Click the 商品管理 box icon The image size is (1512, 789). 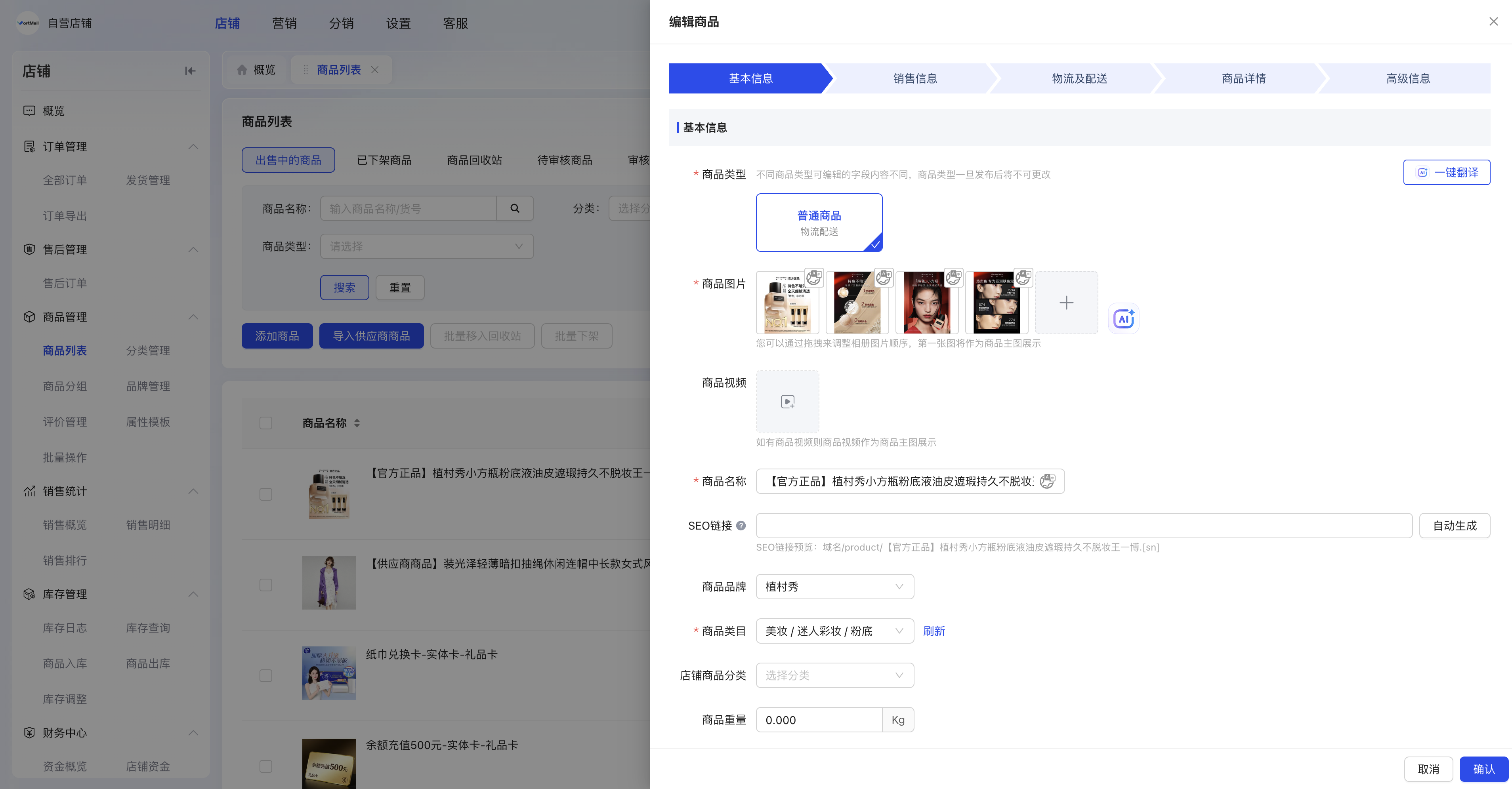pos(29,317)
